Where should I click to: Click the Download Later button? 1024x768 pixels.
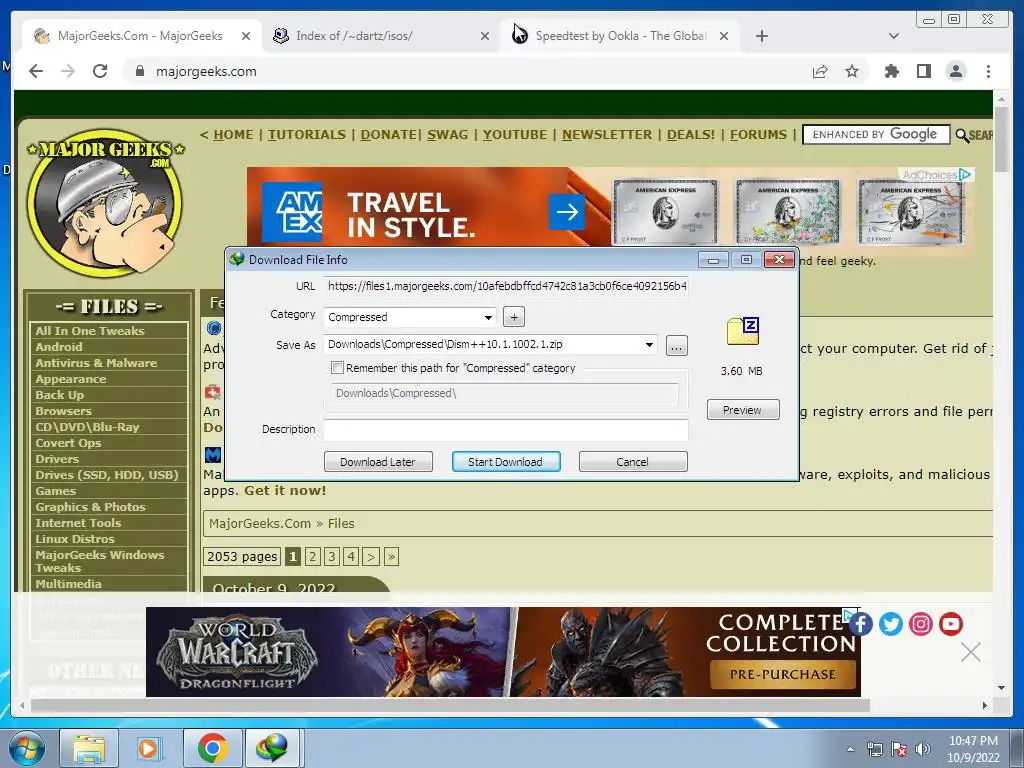[378, 462]
